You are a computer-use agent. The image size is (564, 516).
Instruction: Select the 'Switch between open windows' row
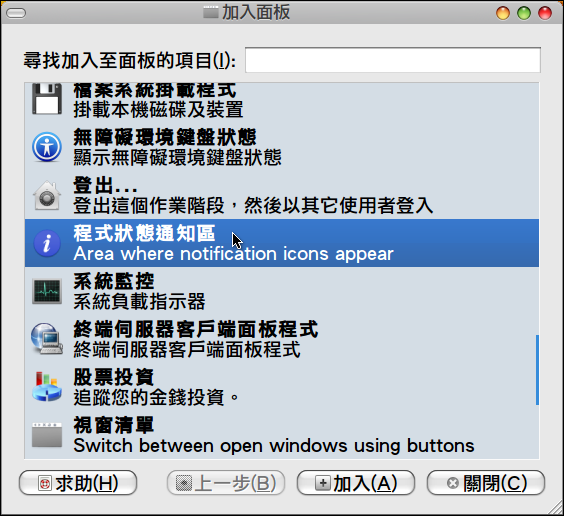[282, 435]
